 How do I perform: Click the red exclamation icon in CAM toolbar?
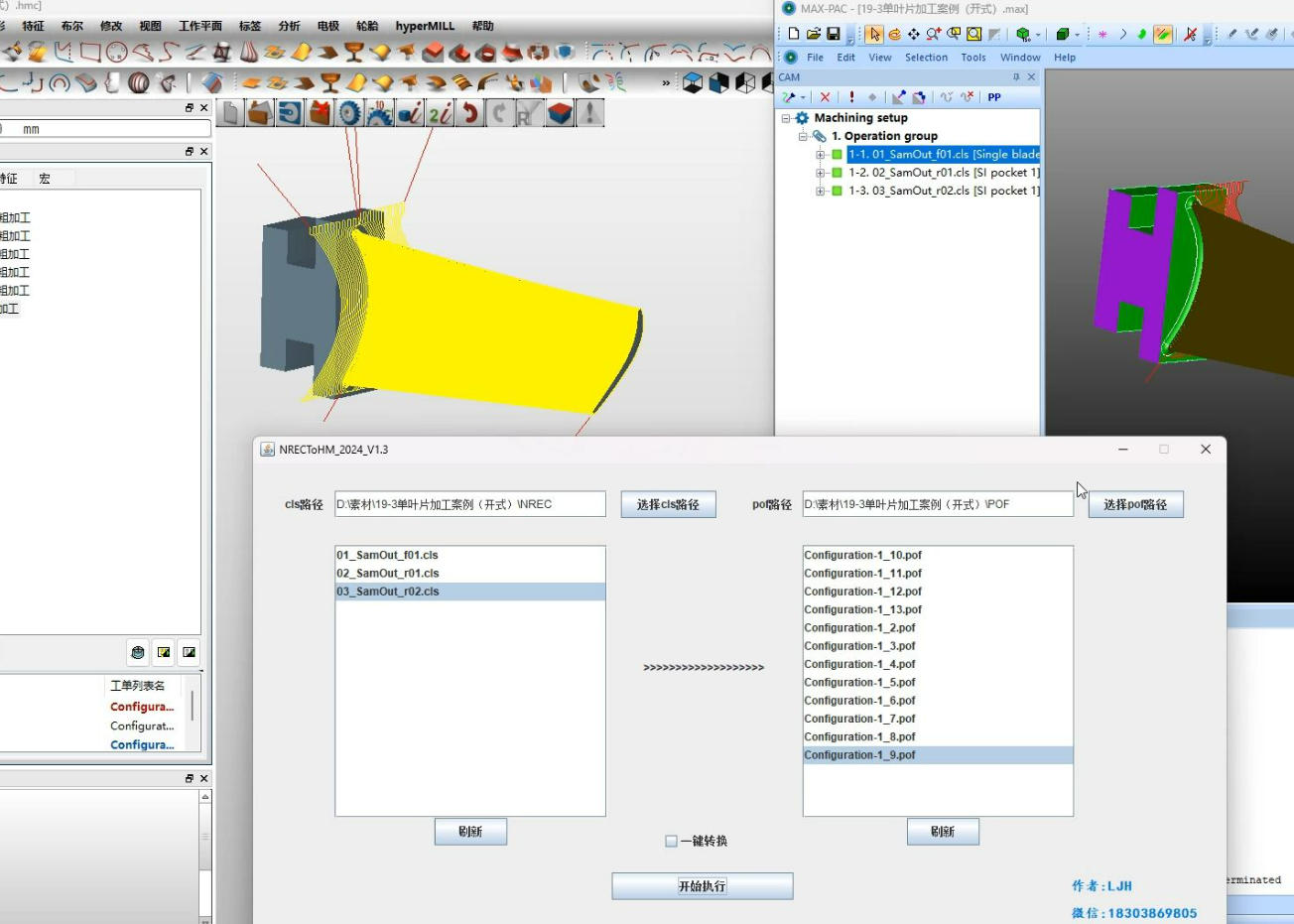click(x=851, y=97)
